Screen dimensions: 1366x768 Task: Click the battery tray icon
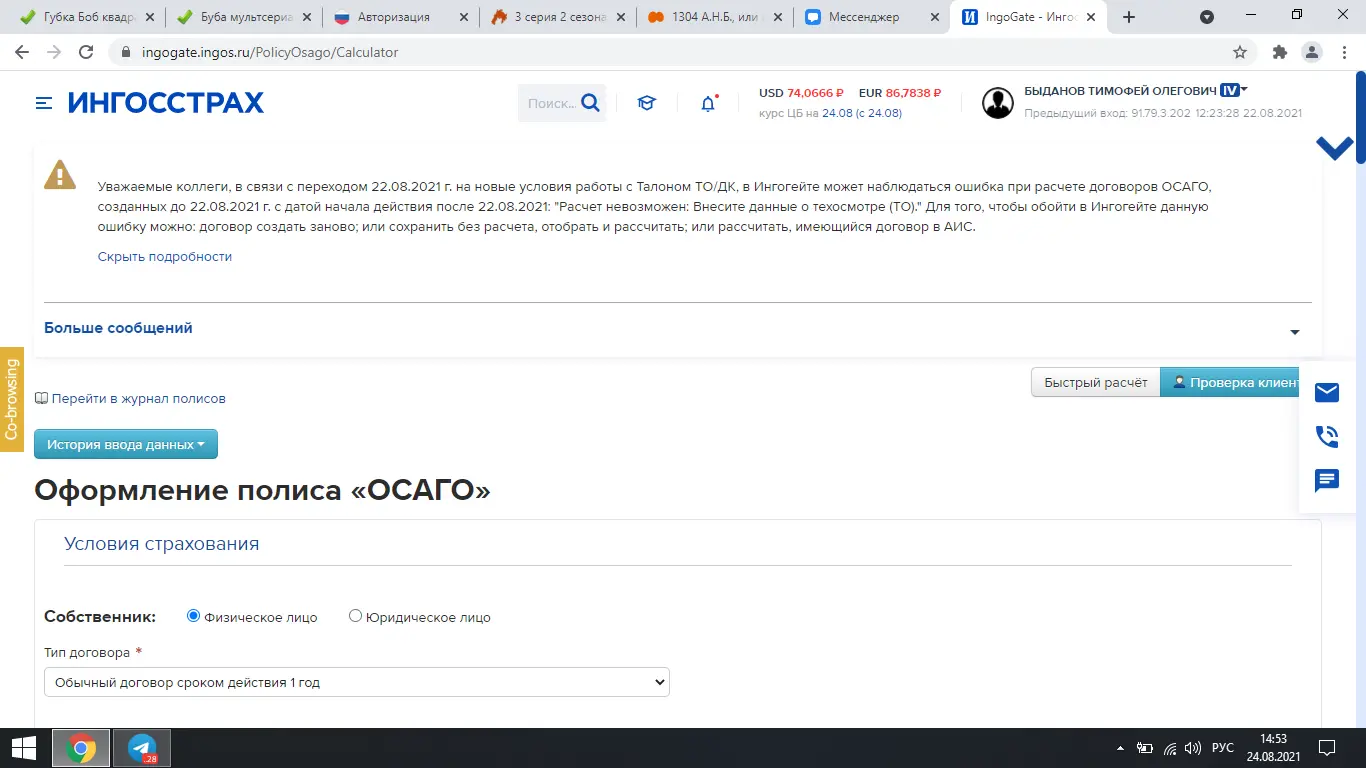tap(1145, 748)
